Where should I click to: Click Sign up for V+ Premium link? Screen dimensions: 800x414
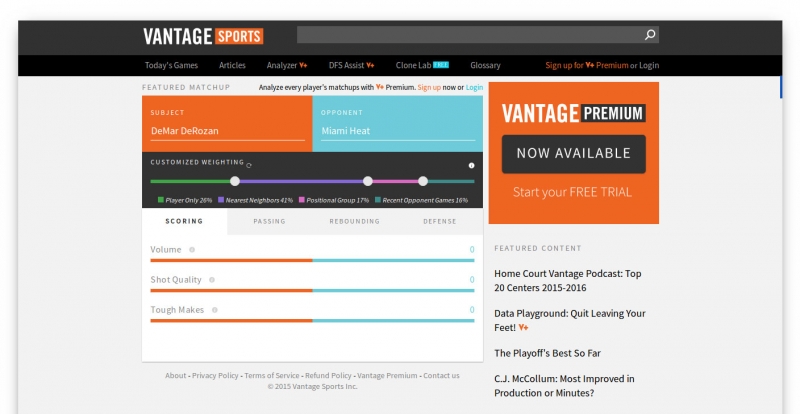pos(587,65)
